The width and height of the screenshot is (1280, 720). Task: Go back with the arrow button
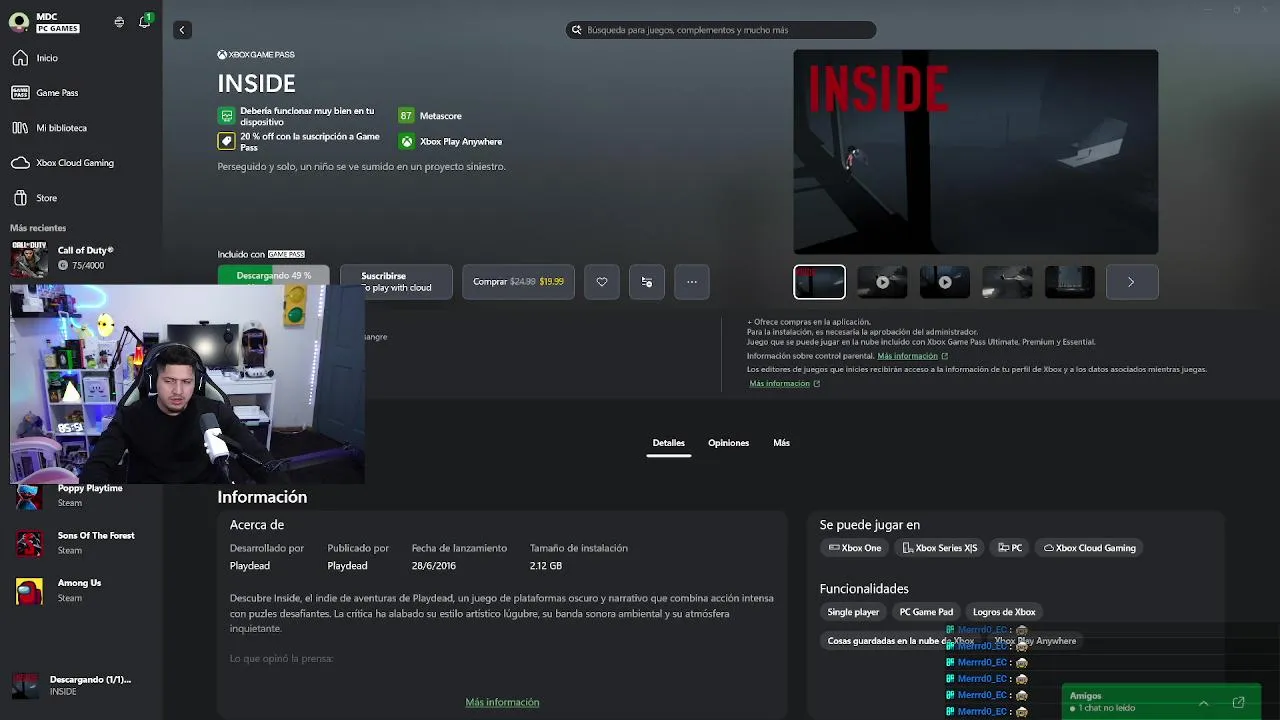[182, 30]
